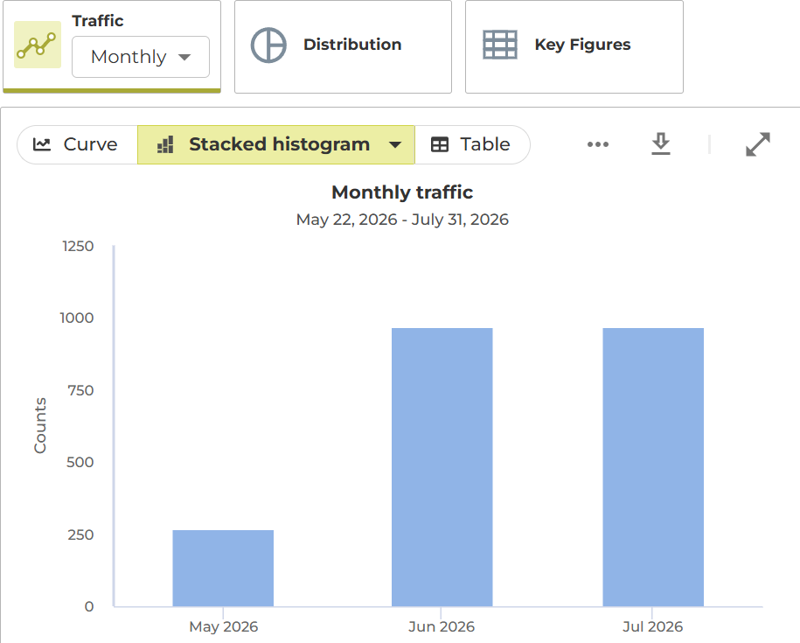This screenshot has height=643, width=800.
Task: Click the stacked histogram bars icon
Action: point(165,144)
